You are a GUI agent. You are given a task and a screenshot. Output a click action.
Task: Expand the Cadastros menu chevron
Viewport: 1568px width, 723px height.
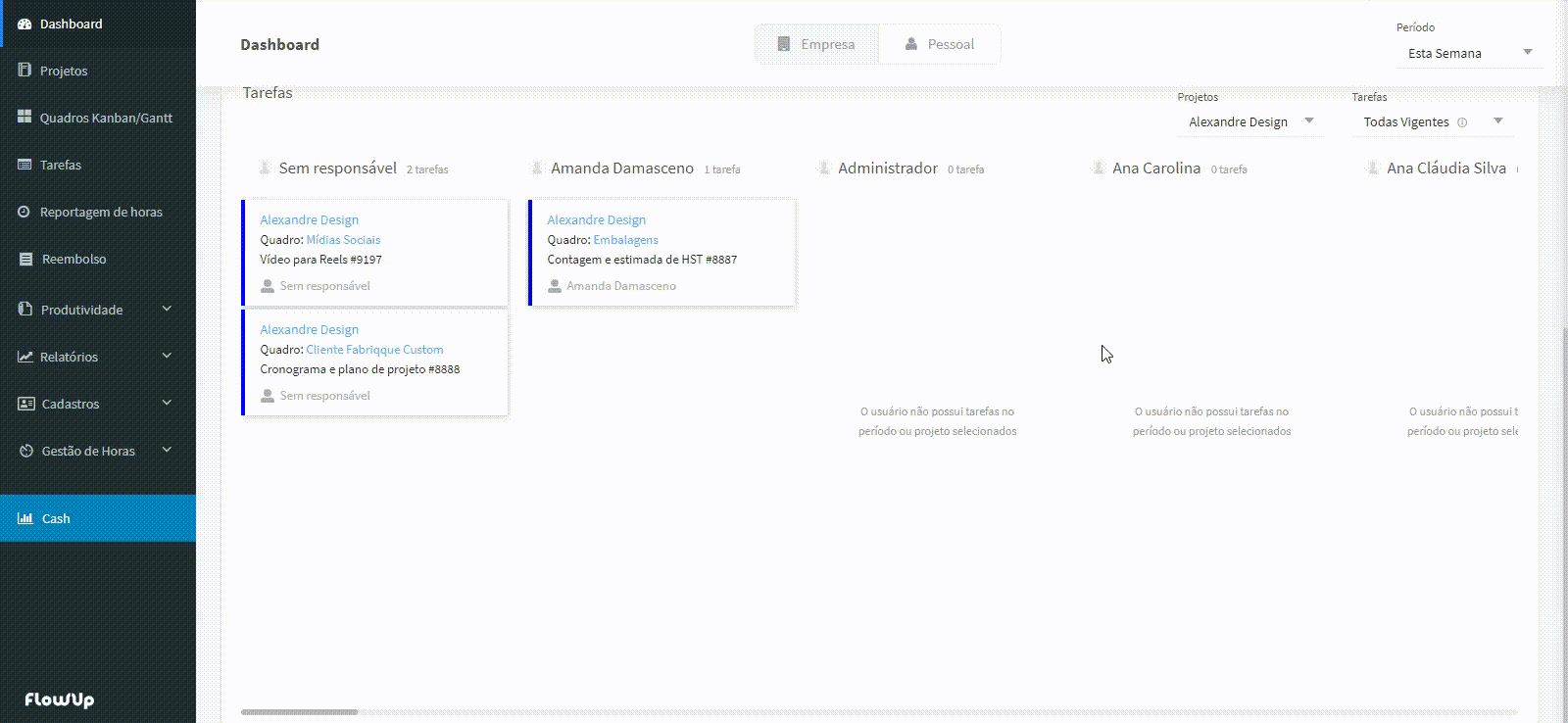click(x=167, y=403)
